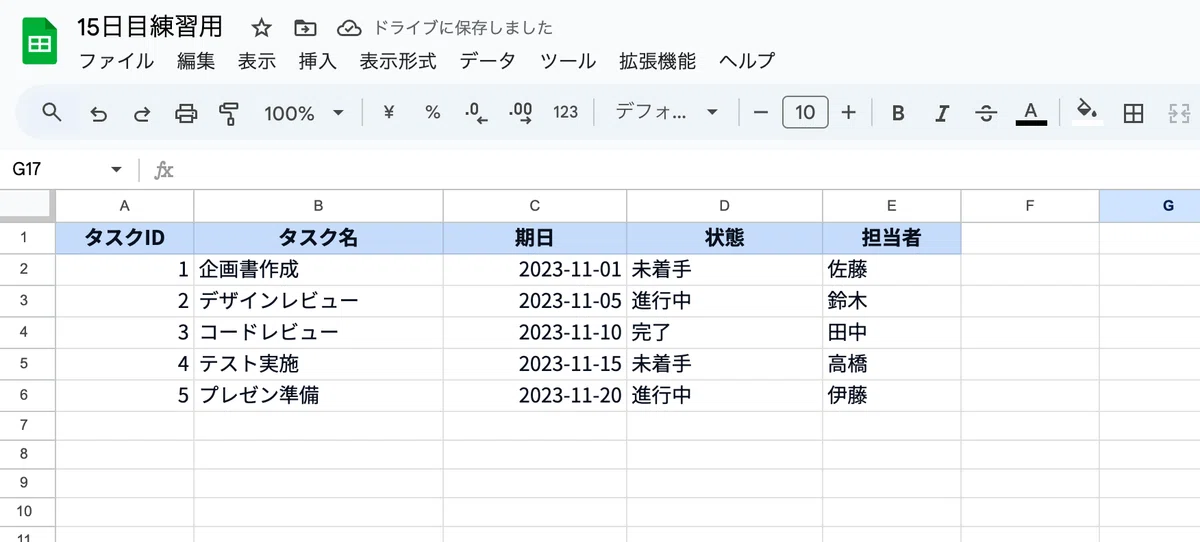Select the row 7 header
This screenshot has height=542, width=1200.
tap(27, 425)
